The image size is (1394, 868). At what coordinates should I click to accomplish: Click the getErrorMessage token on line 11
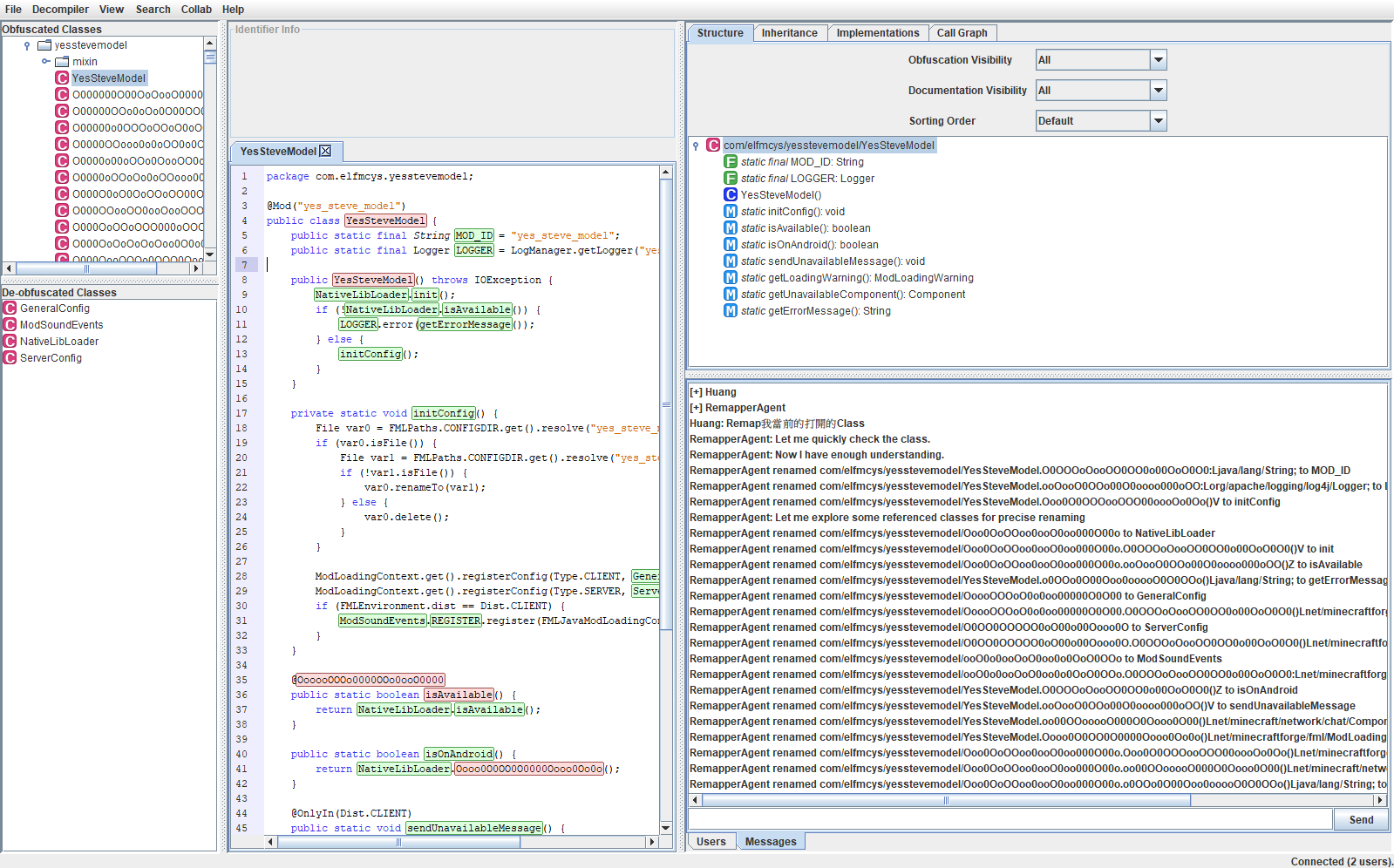[x=465, y=324]
